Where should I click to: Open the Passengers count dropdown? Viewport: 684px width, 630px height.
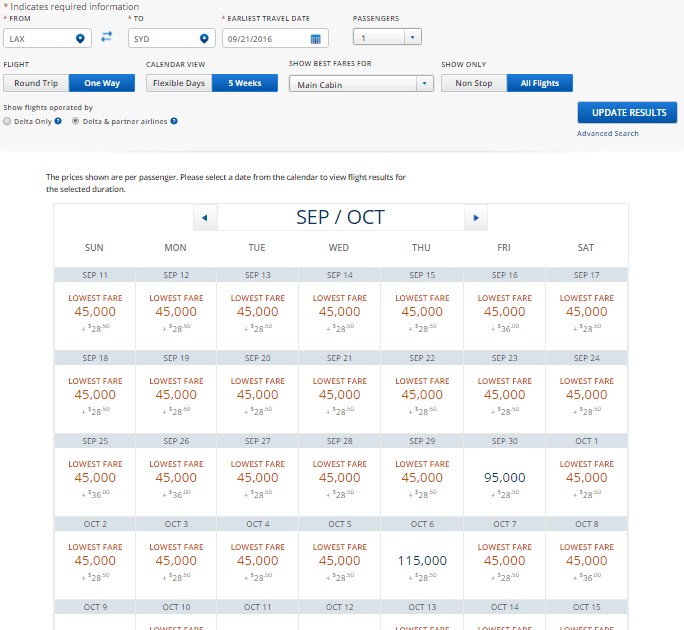[x=387, y=37]
